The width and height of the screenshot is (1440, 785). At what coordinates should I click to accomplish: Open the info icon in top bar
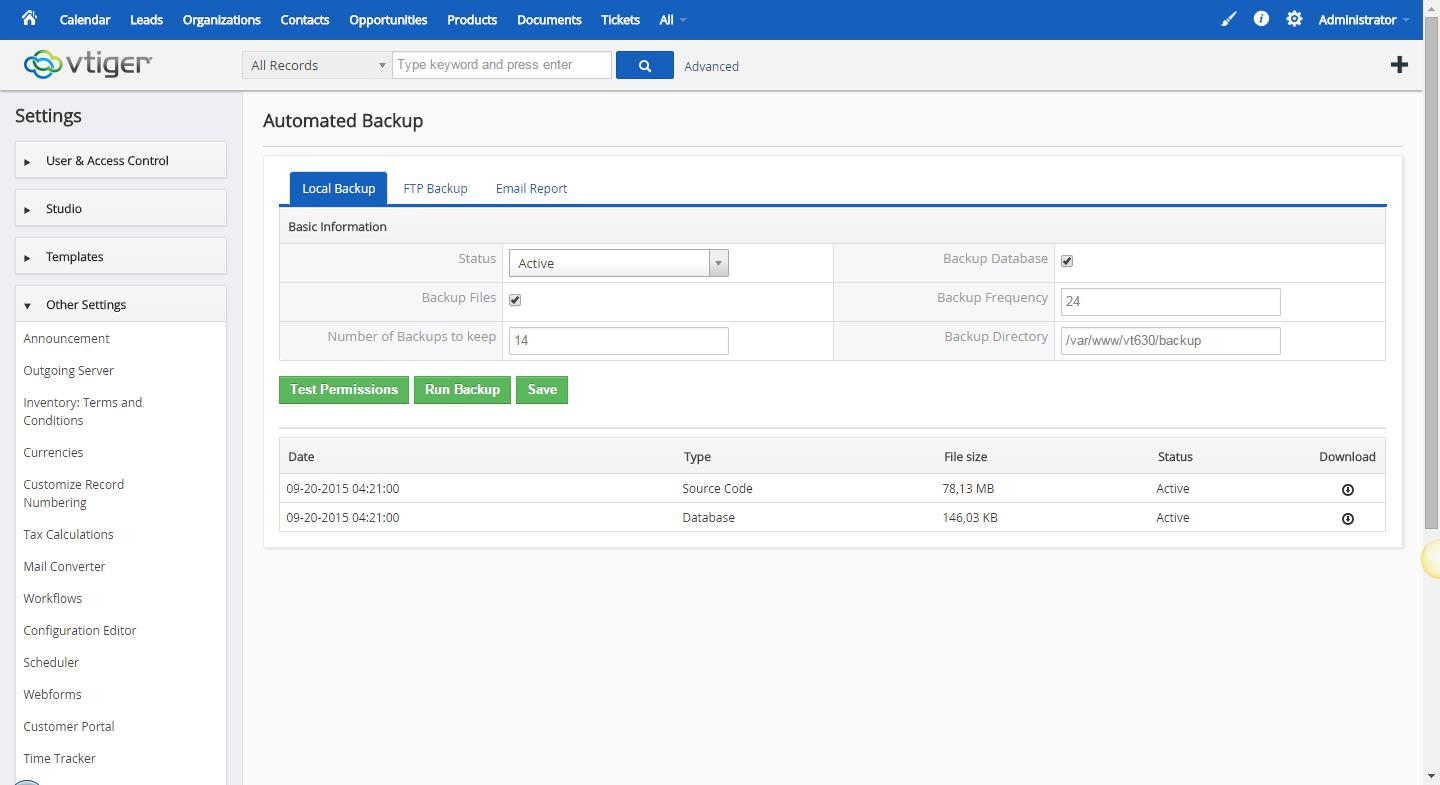click(1261, 19)
